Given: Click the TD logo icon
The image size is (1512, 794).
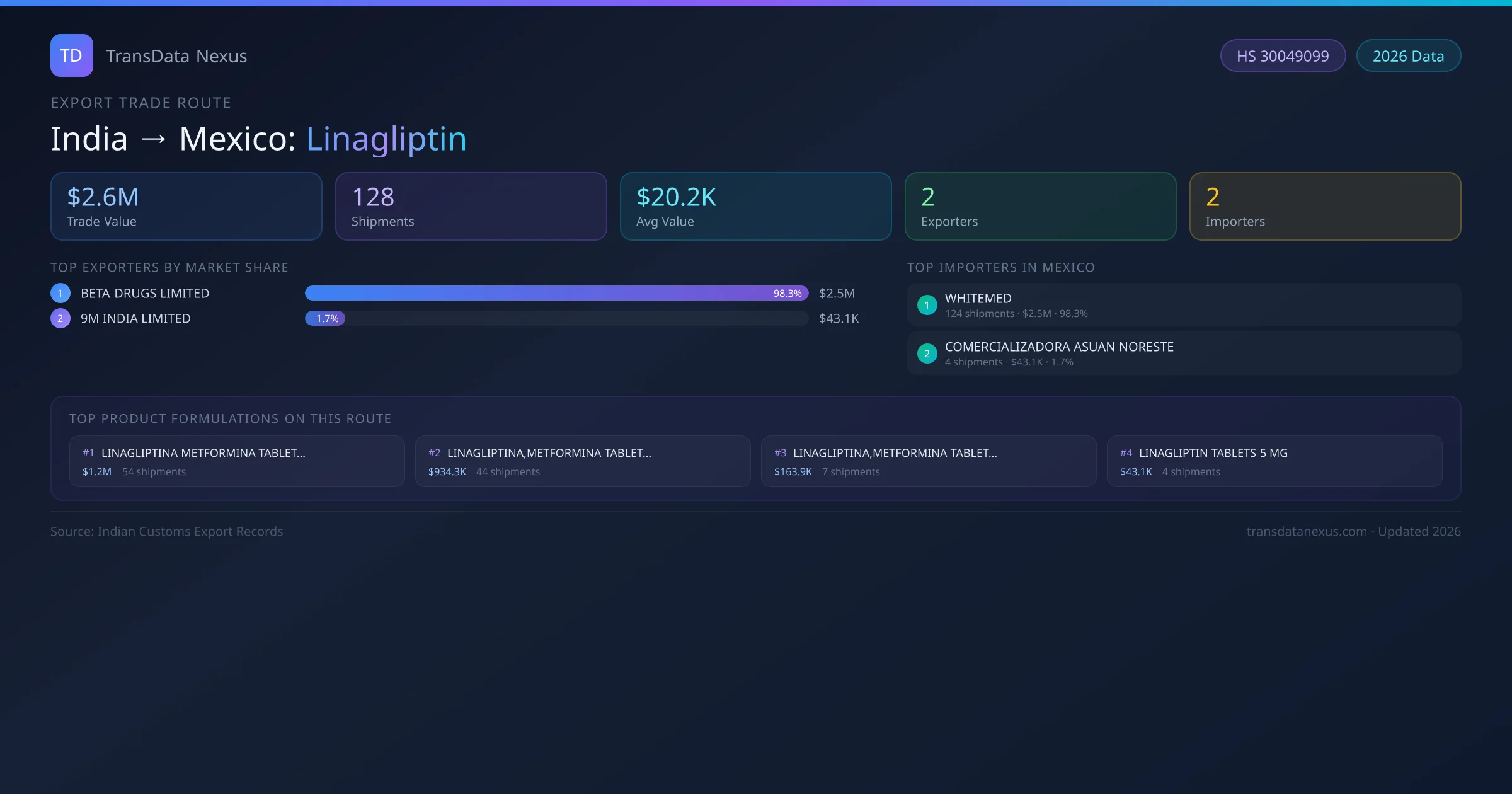Looking at the screenshot, I should coord(71,55).
